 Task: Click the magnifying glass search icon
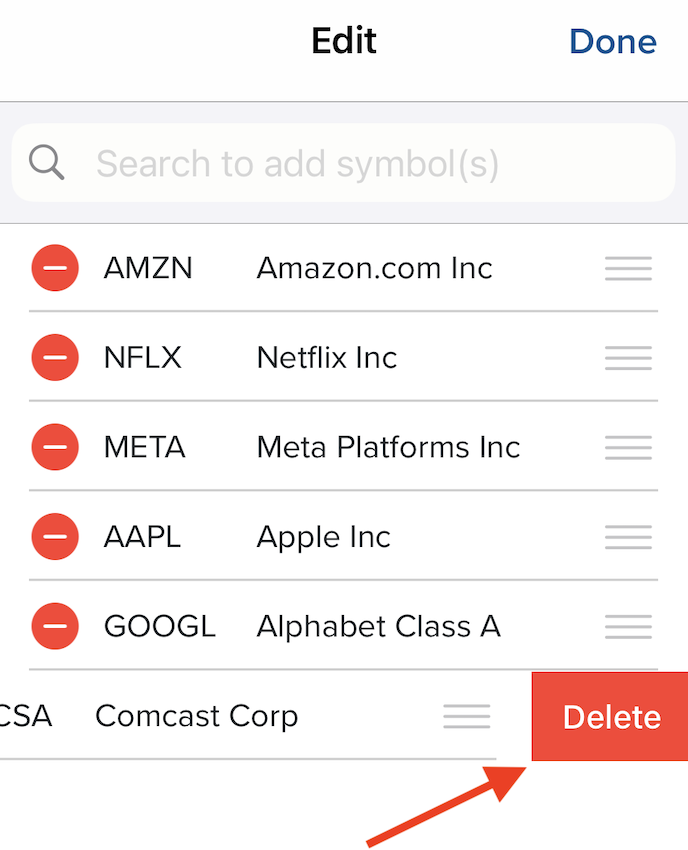(x=47, y=162)
